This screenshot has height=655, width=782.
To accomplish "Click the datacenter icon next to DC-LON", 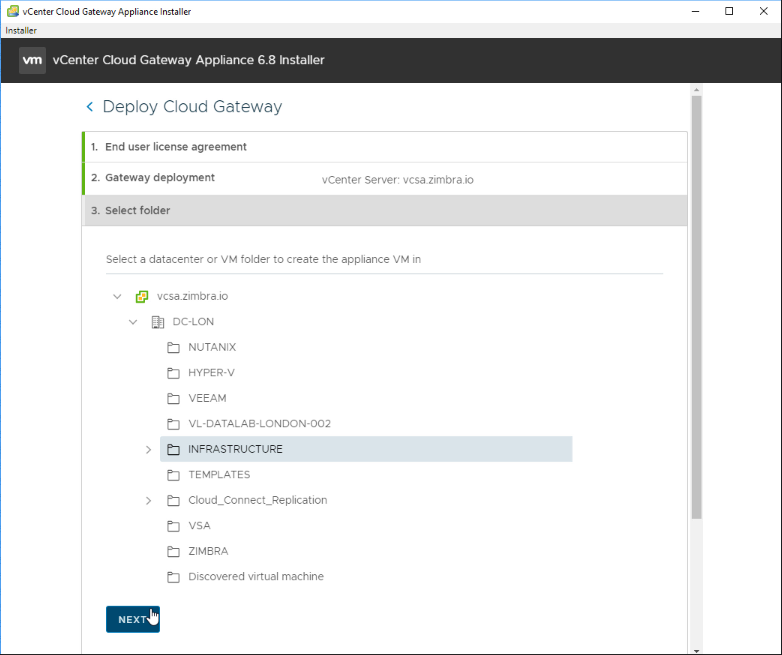I will 158,322.
